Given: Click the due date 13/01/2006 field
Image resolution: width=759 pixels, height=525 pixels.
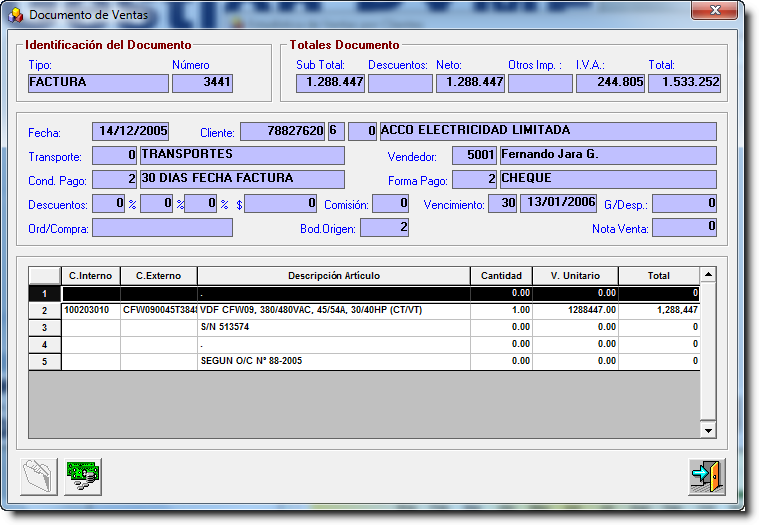Looking at the screenshot, I should [x=559, y=204].
